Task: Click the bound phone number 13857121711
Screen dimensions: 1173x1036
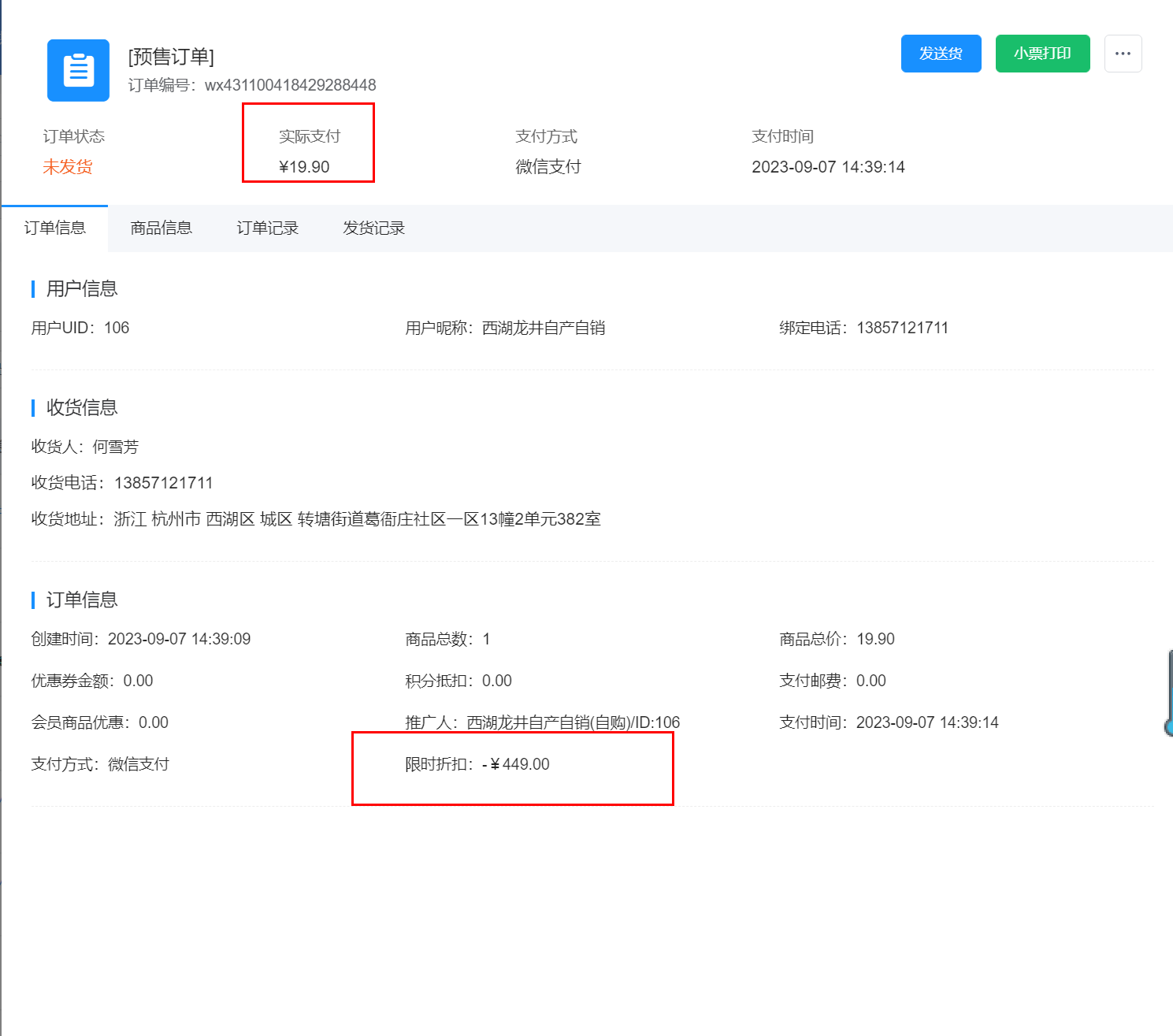Action: [902, 328]
